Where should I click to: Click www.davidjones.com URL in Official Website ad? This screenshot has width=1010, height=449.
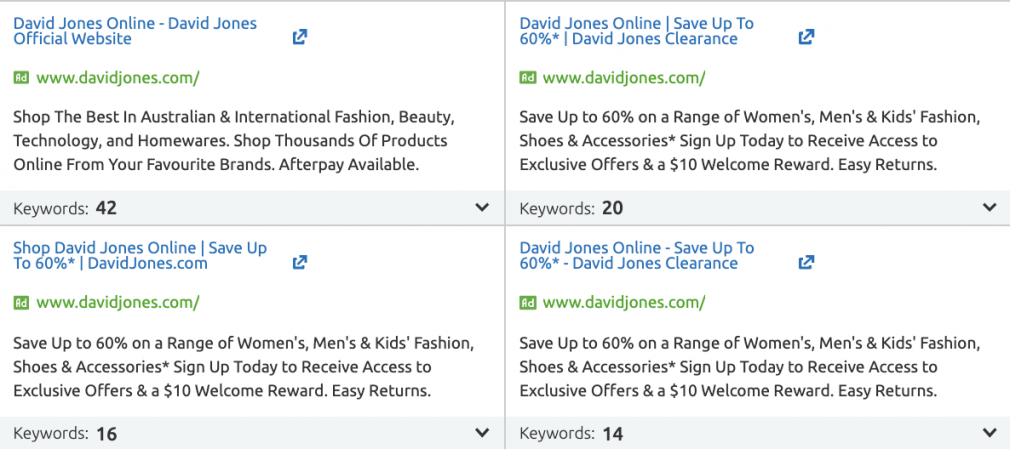118,79
